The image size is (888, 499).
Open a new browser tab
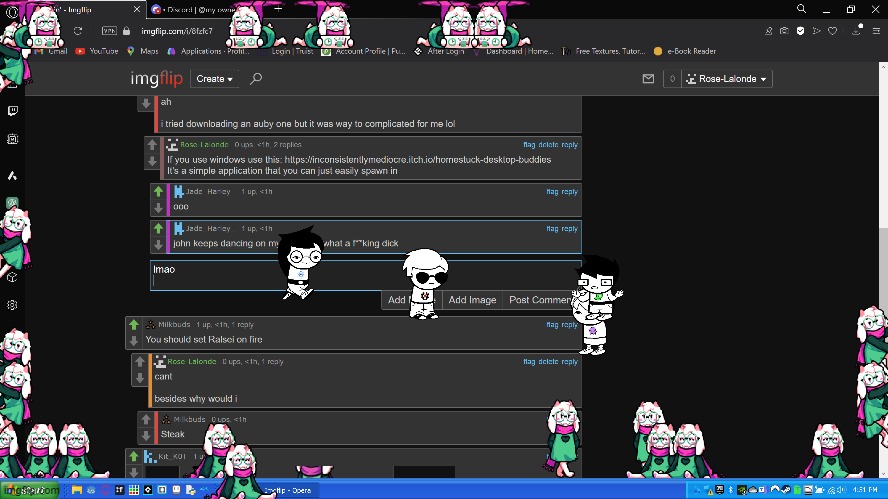point(278,9)
